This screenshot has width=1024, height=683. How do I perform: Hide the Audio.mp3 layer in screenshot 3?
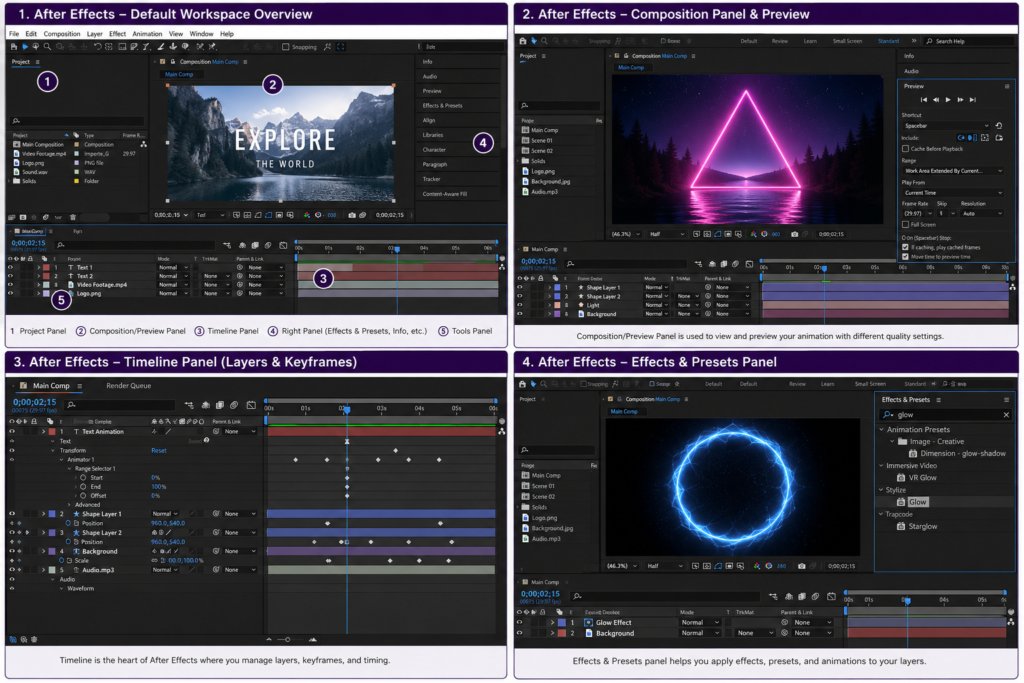12,570
